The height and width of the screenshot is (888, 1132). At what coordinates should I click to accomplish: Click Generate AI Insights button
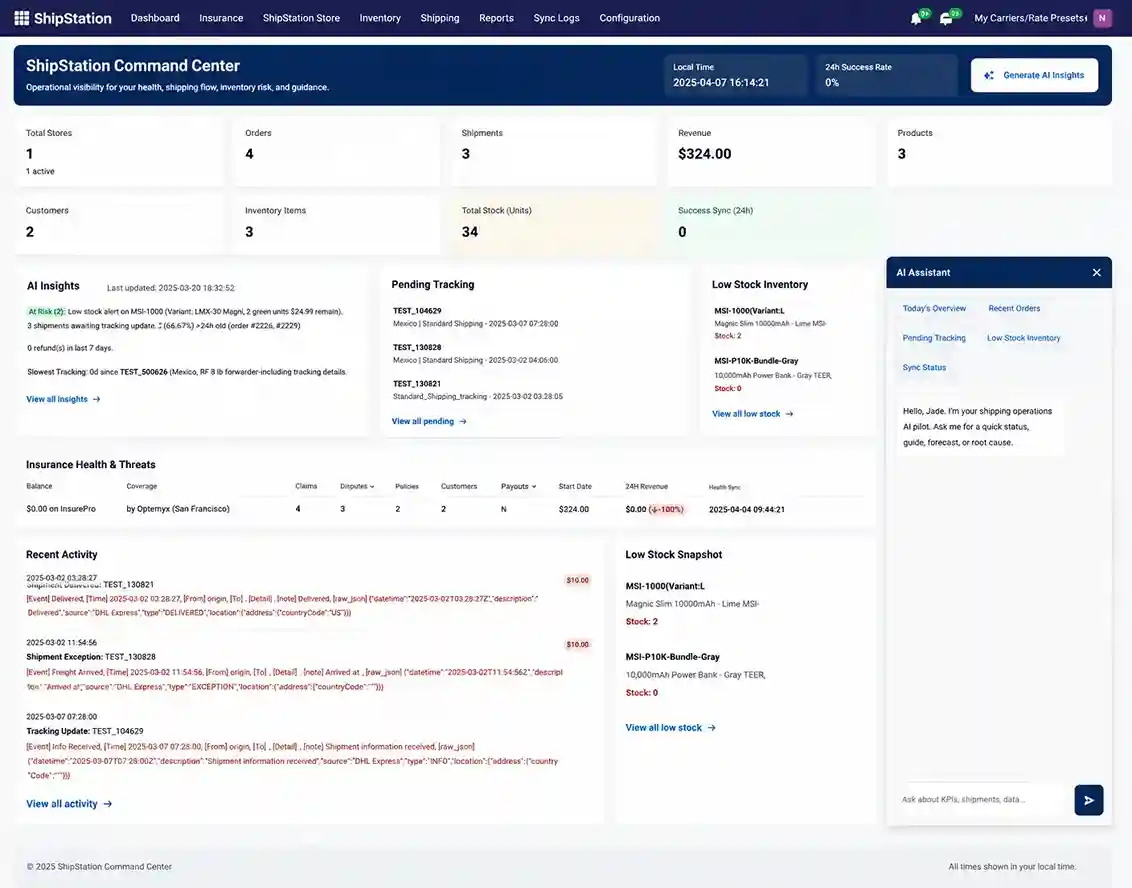click(1034, 75)
